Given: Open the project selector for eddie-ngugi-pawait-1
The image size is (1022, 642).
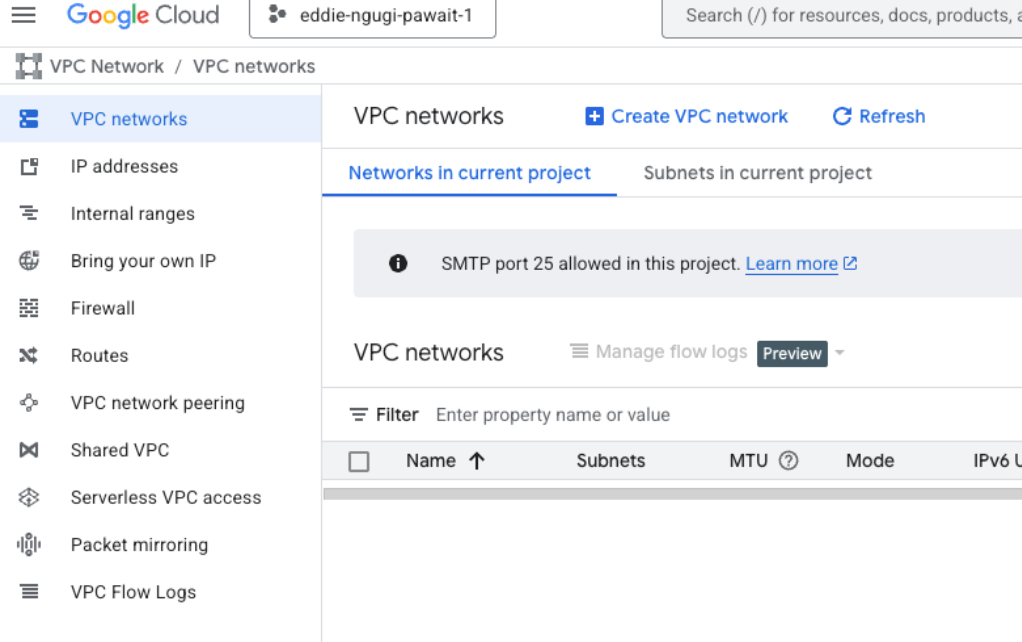Looking at the screenshot, I should click(x=372, y=17).
